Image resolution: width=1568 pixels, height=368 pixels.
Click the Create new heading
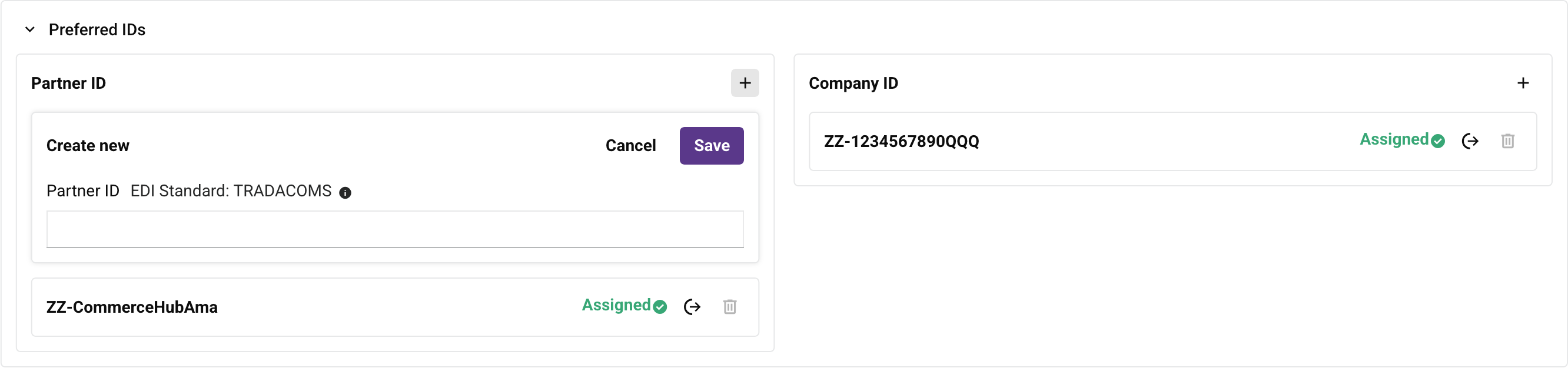88,145
